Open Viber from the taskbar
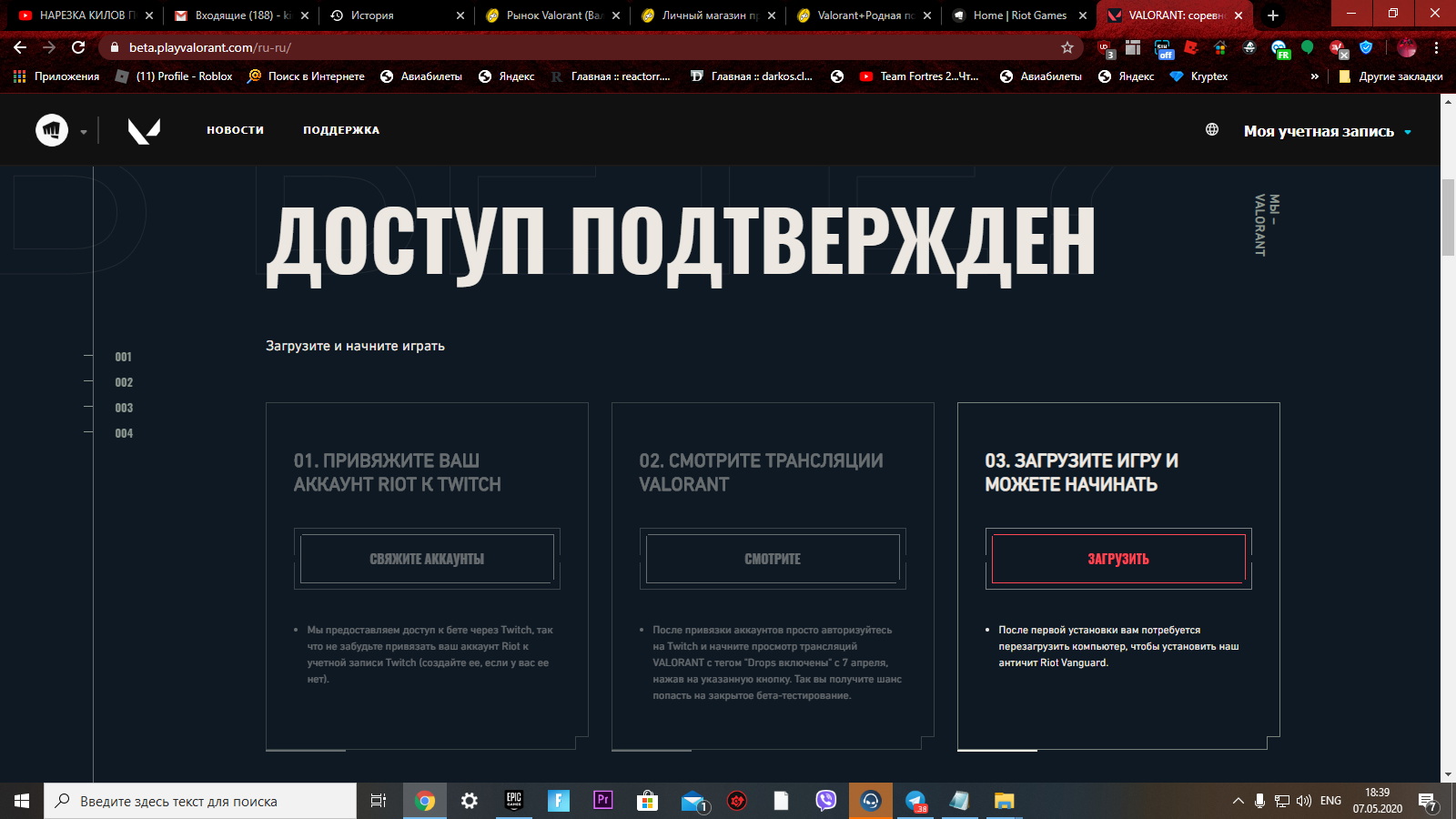The width and height of the screenshot is (1456, 819). click(826, 801)
